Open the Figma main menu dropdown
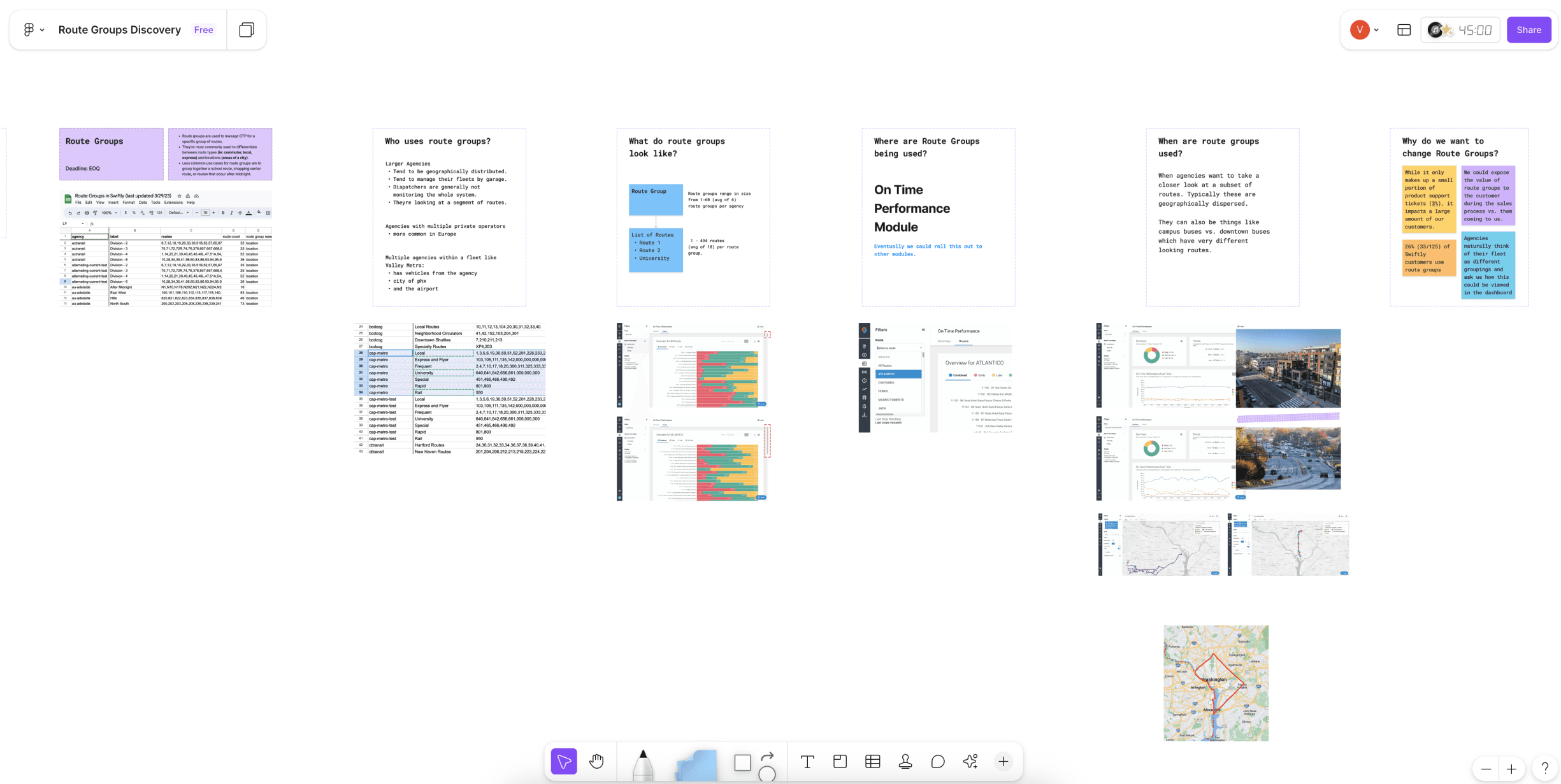The image size is (1561, 784). [x=33, y=30]
